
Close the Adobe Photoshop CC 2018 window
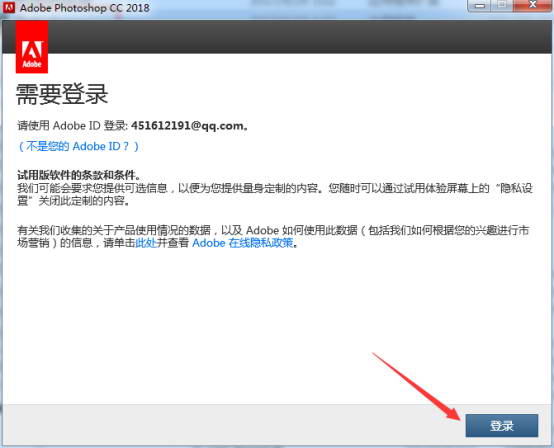tap(533, 6)
